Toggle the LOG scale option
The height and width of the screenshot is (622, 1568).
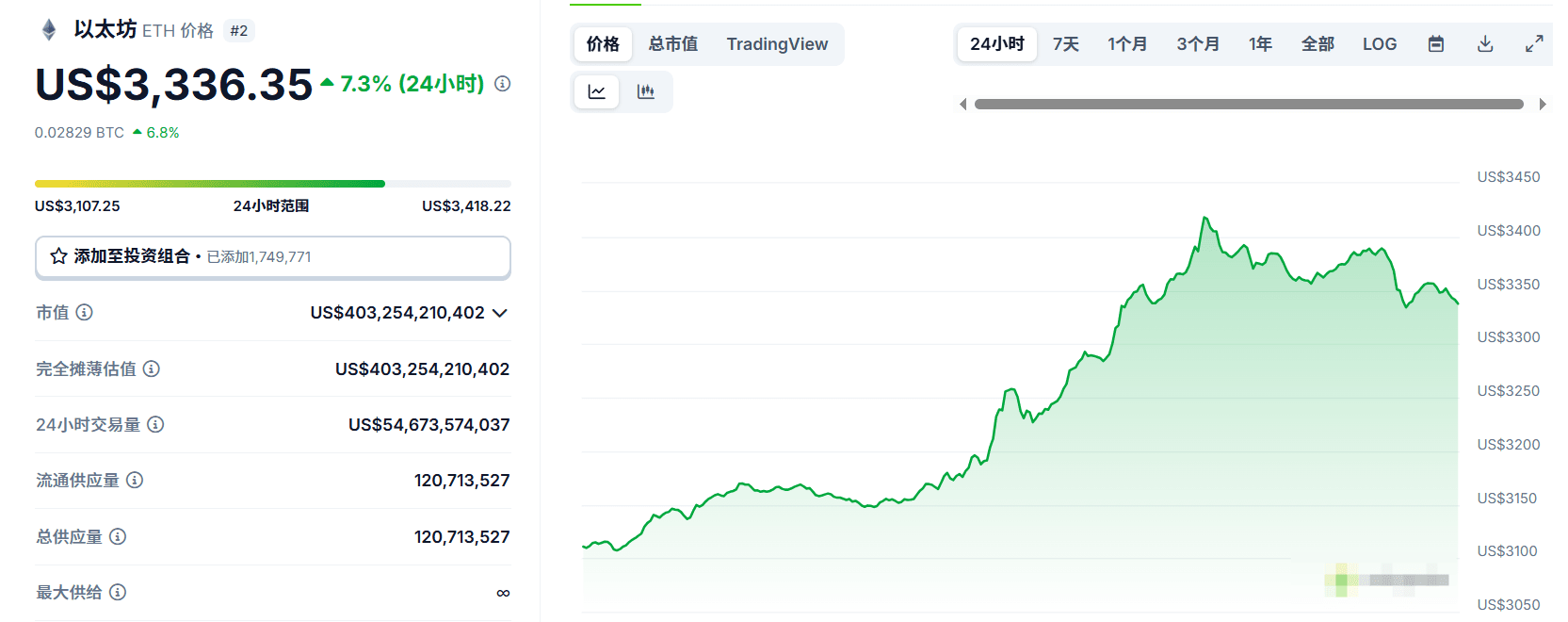click(1380, 44)
